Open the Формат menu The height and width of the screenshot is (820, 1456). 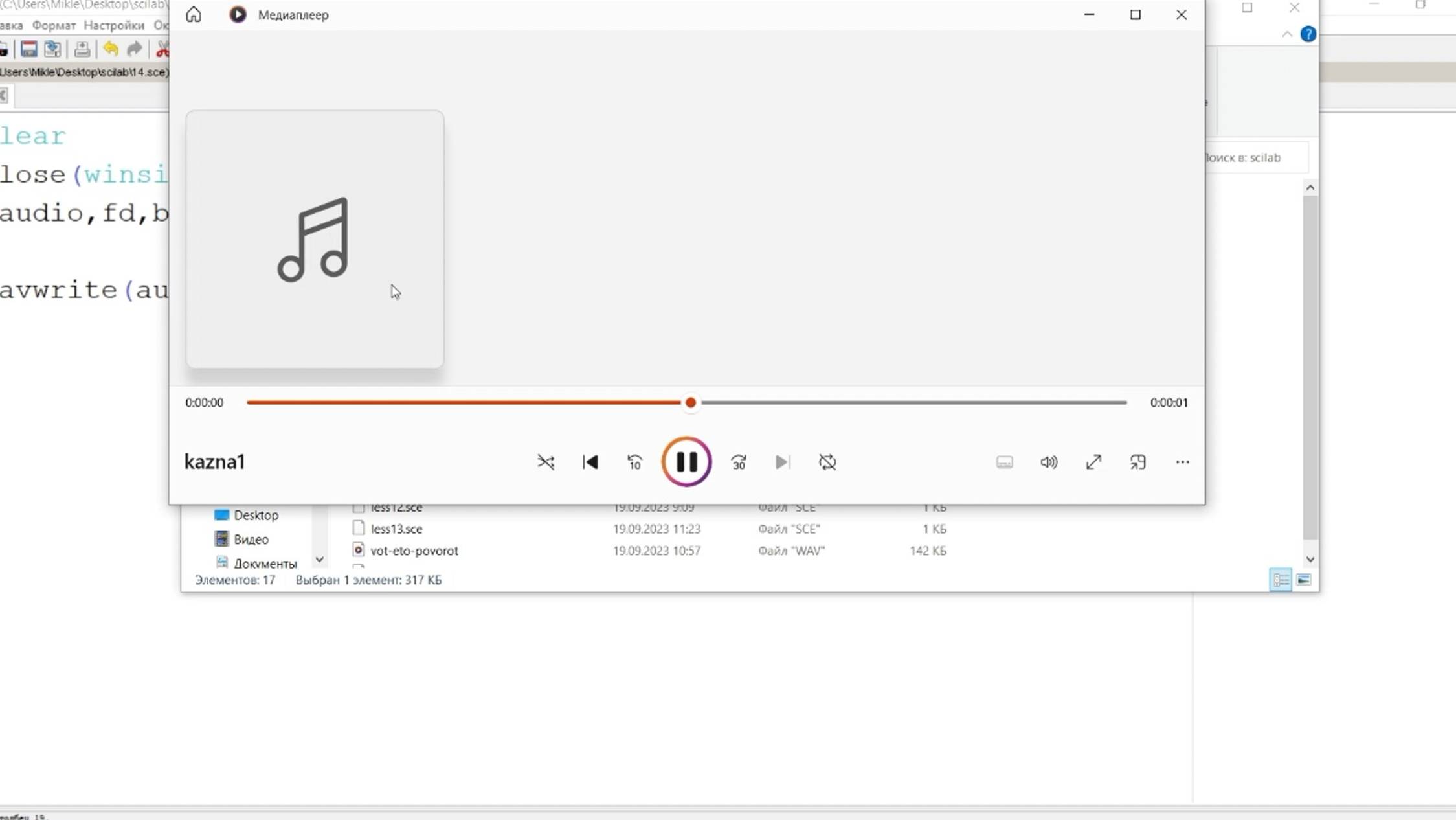tap(54, 25)
